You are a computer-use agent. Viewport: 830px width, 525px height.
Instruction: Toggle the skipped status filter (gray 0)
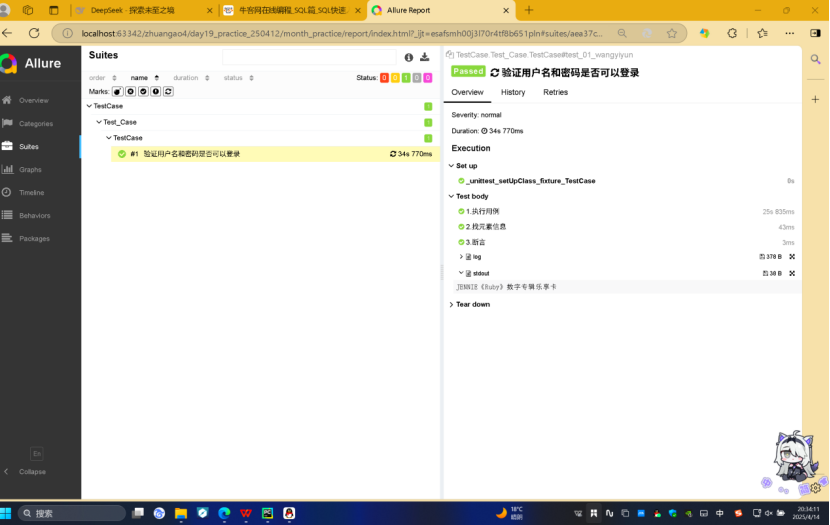click(x=417, y=78)
